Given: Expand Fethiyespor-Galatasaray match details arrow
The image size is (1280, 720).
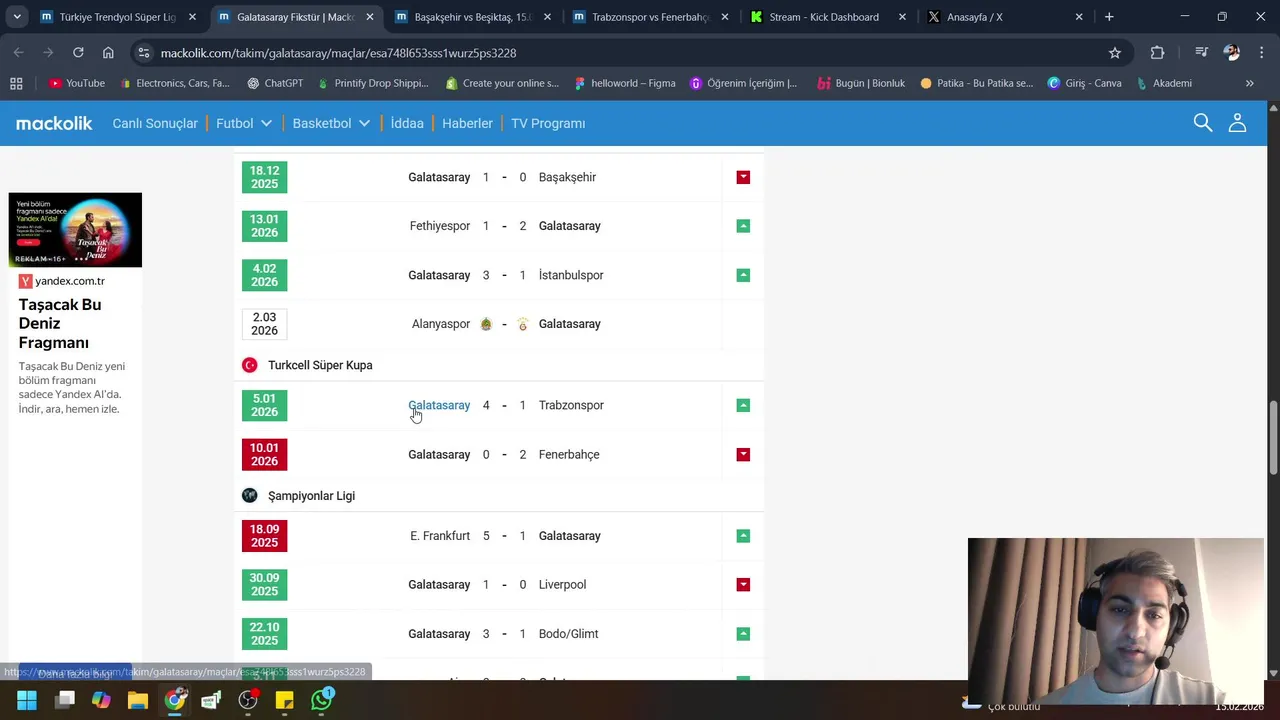Looking at the screenshot, I should 743,226.
